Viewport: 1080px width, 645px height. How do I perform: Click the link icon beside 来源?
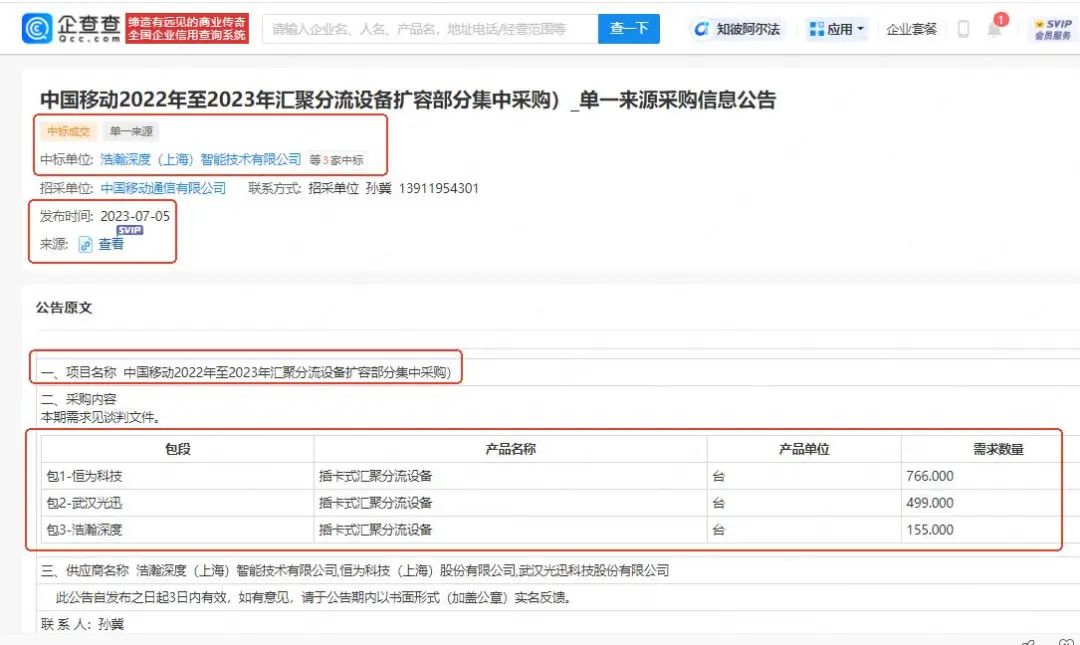(86, 243)
